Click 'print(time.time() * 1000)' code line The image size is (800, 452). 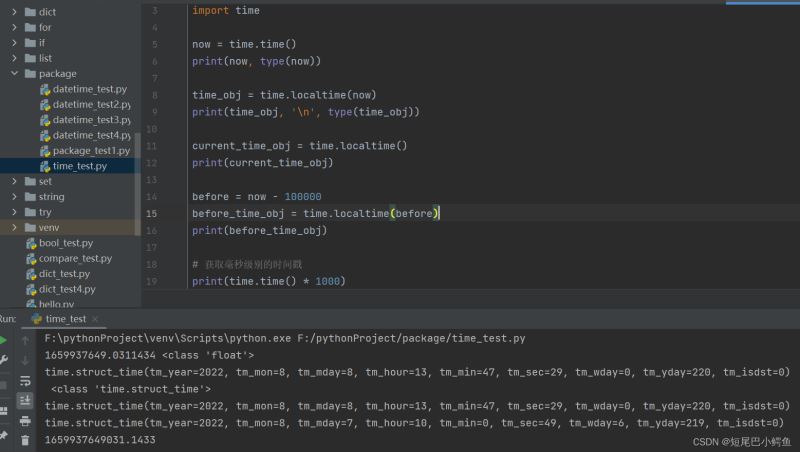pos(269,281)
